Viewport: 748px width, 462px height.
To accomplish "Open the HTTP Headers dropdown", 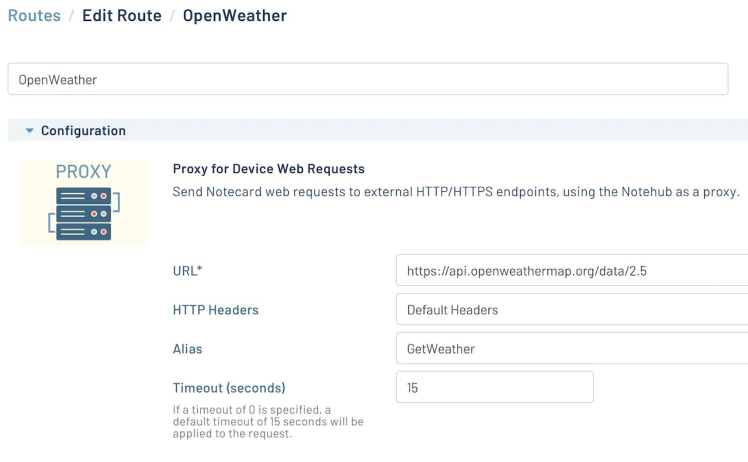I will click(x=571, y=310).
